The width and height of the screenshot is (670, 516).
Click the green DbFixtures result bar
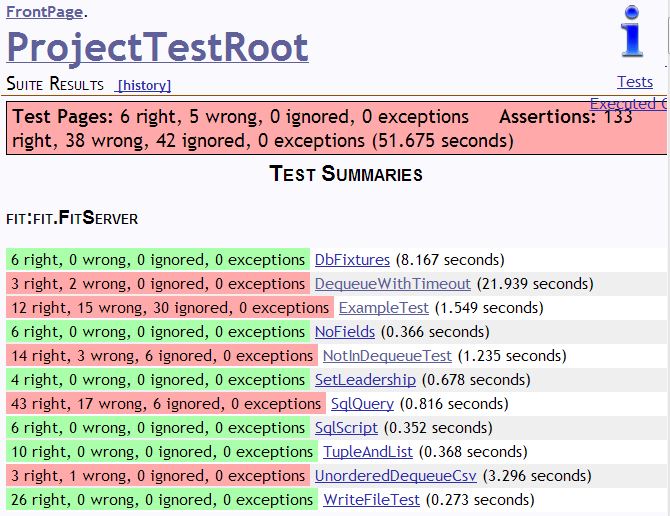click(x=158, y=259)
